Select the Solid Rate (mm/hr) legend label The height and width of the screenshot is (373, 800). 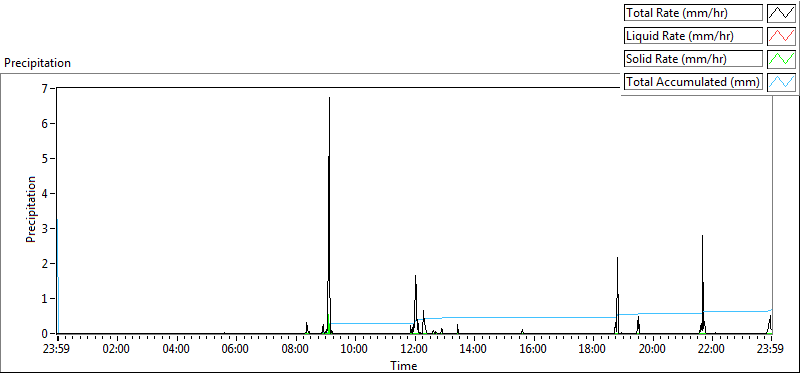coord(693,59)
